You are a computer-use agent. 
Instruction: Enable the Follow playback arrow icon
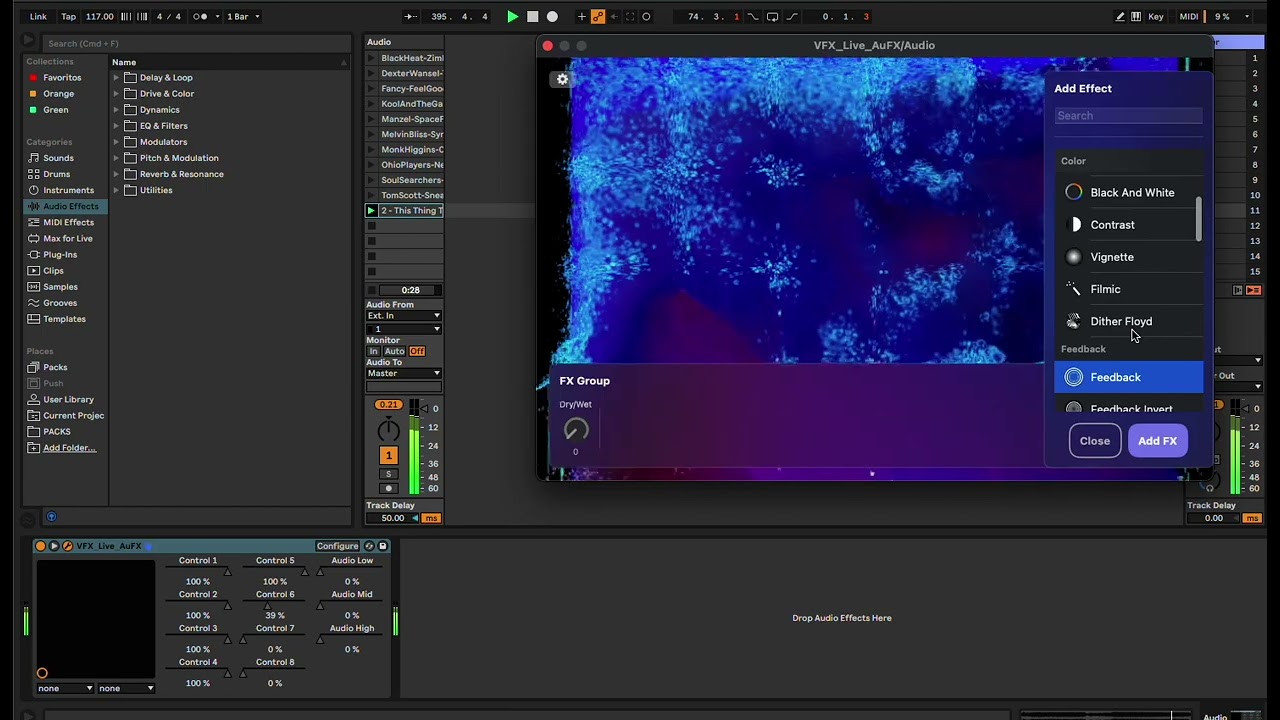(412, 16)
